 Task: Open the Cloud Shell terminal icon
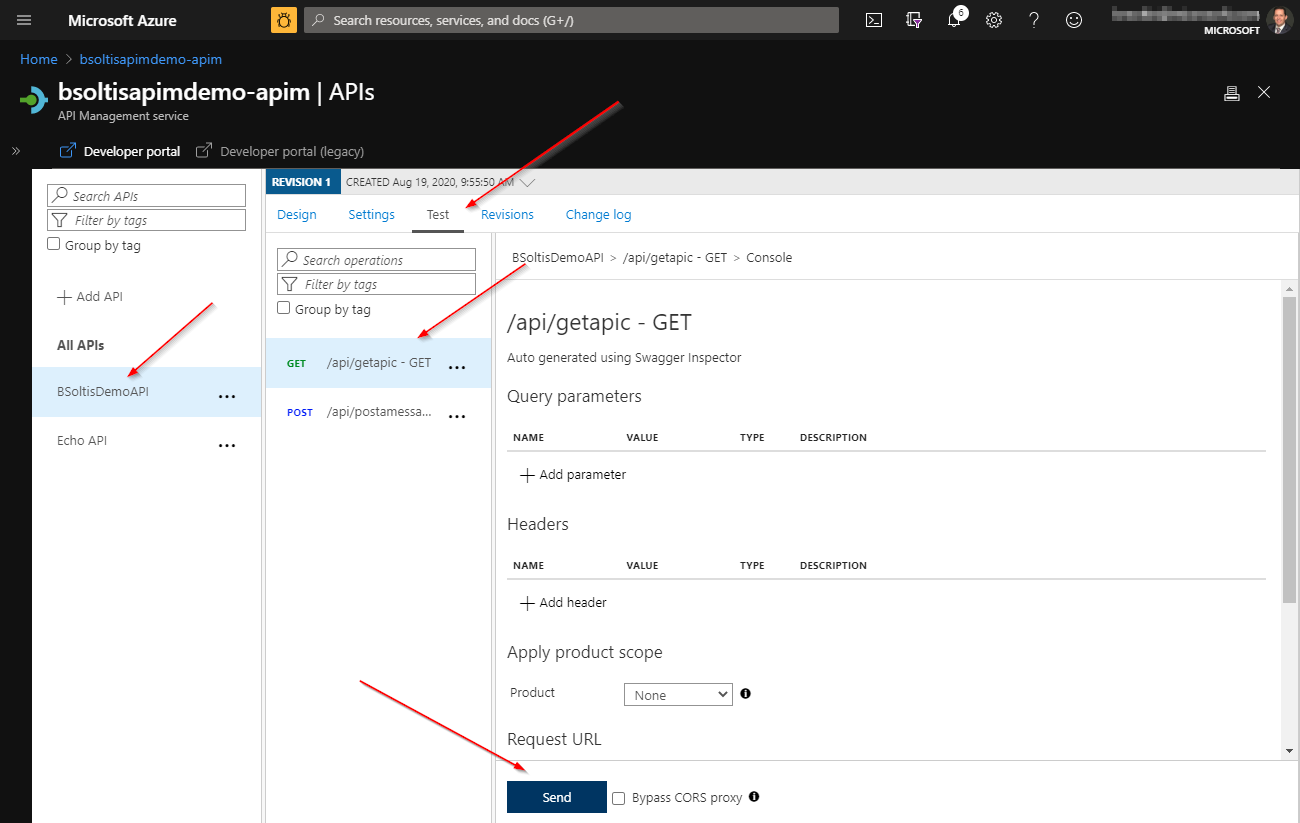(x=873, y=20)
